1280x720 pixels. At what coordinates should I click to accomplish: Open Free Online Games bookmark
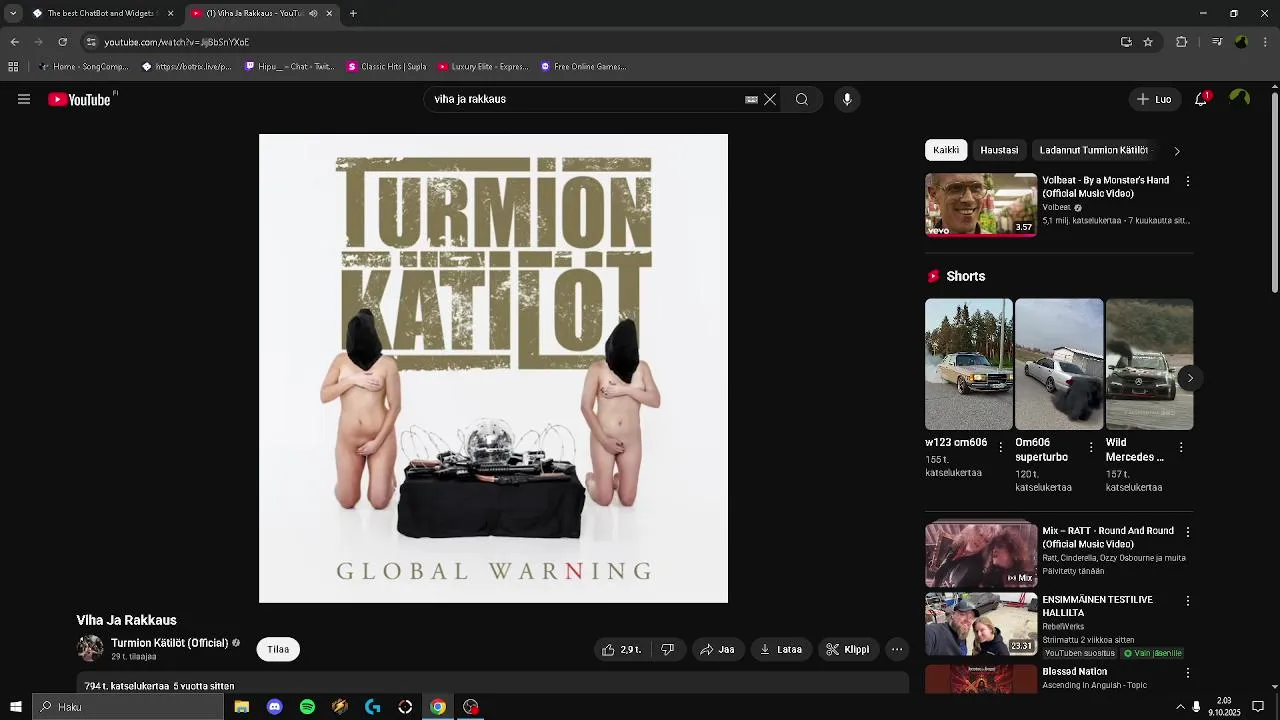583,67
